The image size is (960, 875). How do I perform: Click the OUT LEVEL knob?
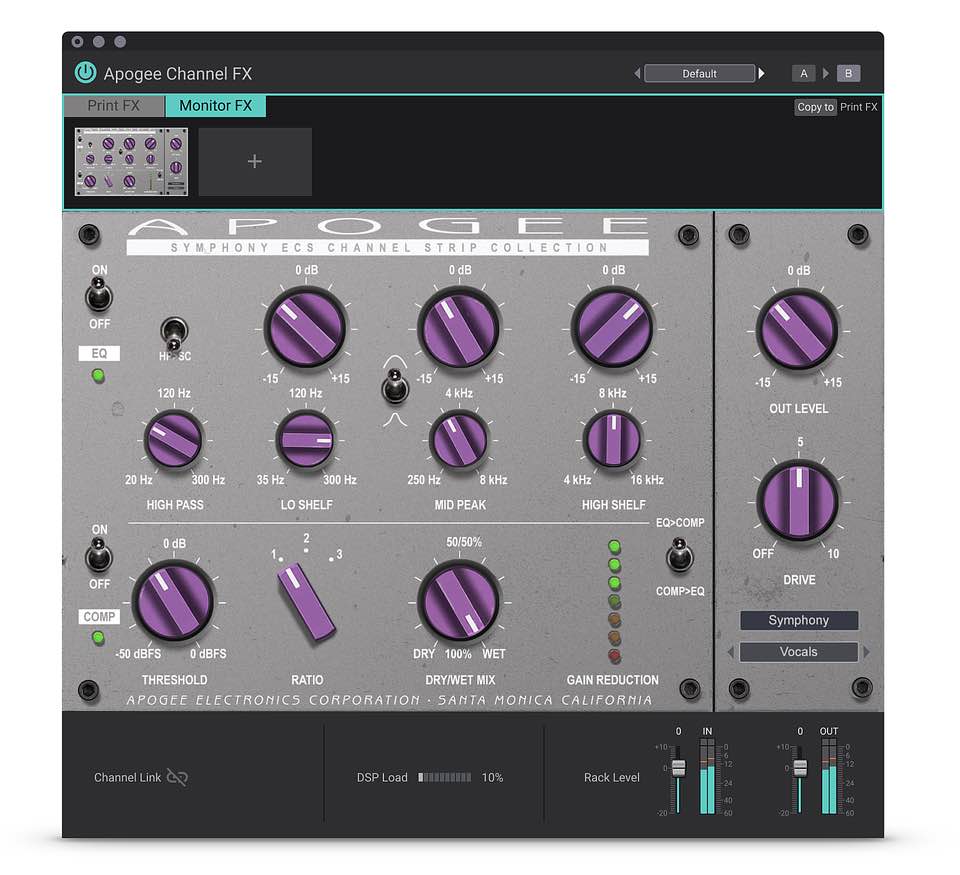(798, 330)
